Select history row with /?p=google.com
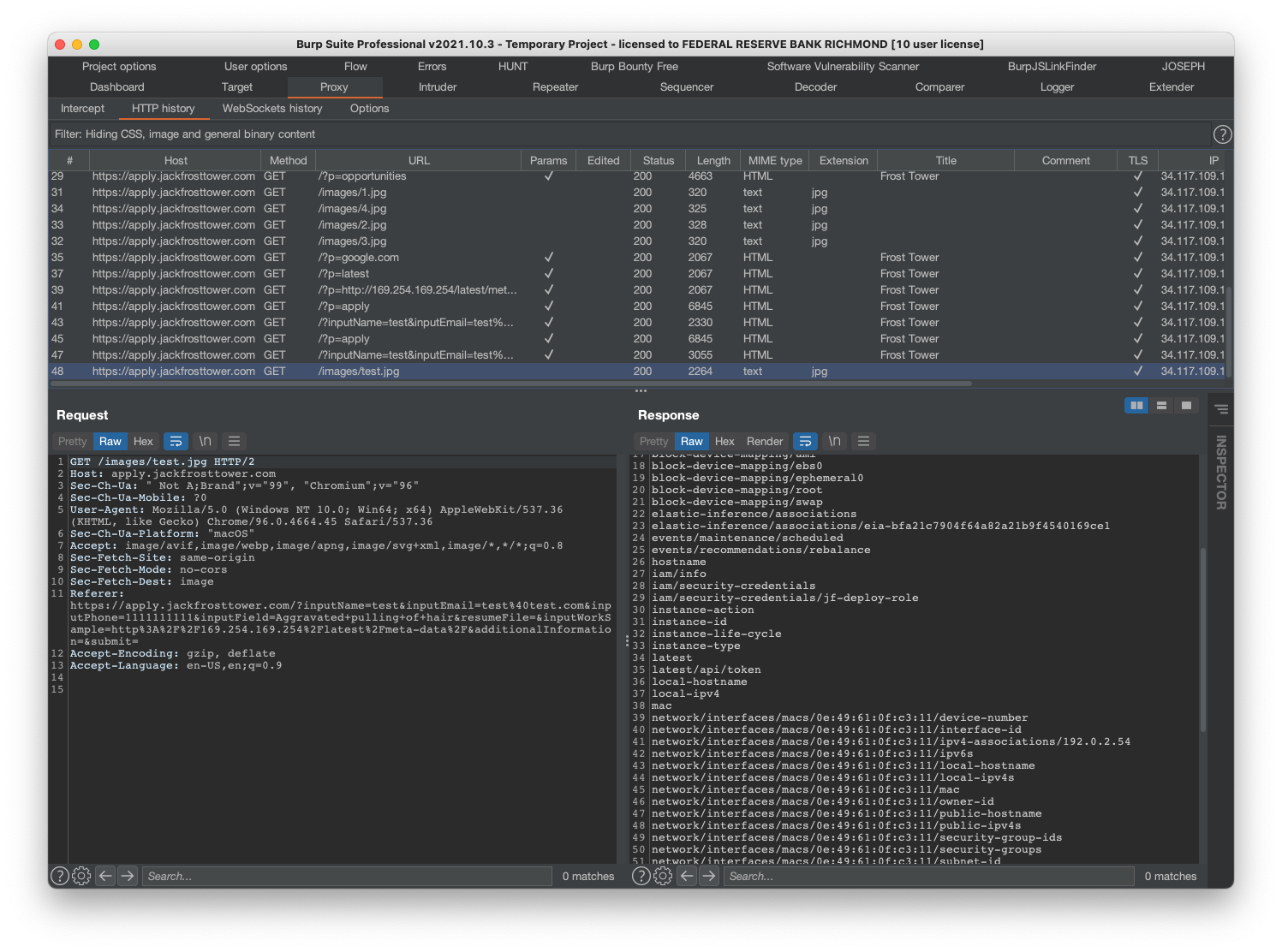Image resolution: width=1282 pixels, height=952 pixels. pyautogui.click(x=638, y=258)
